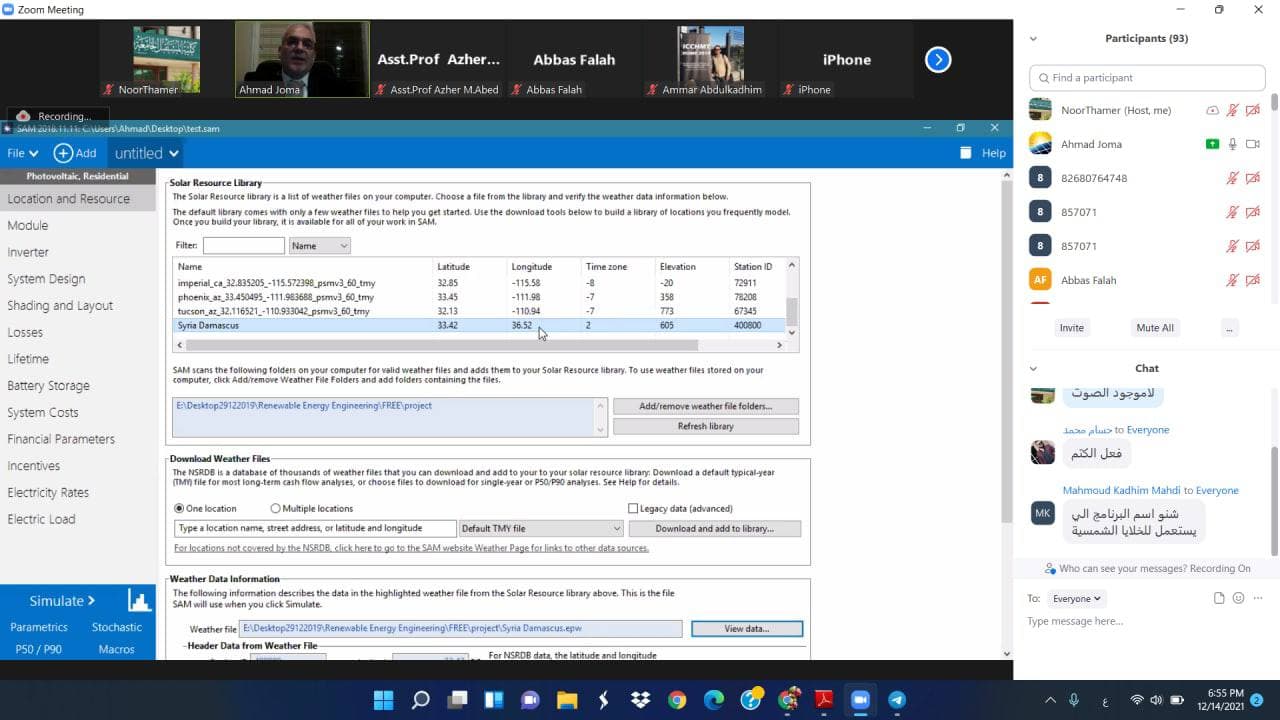
Task: Open Windows Search from taskbar
Action: click(420, 700)
